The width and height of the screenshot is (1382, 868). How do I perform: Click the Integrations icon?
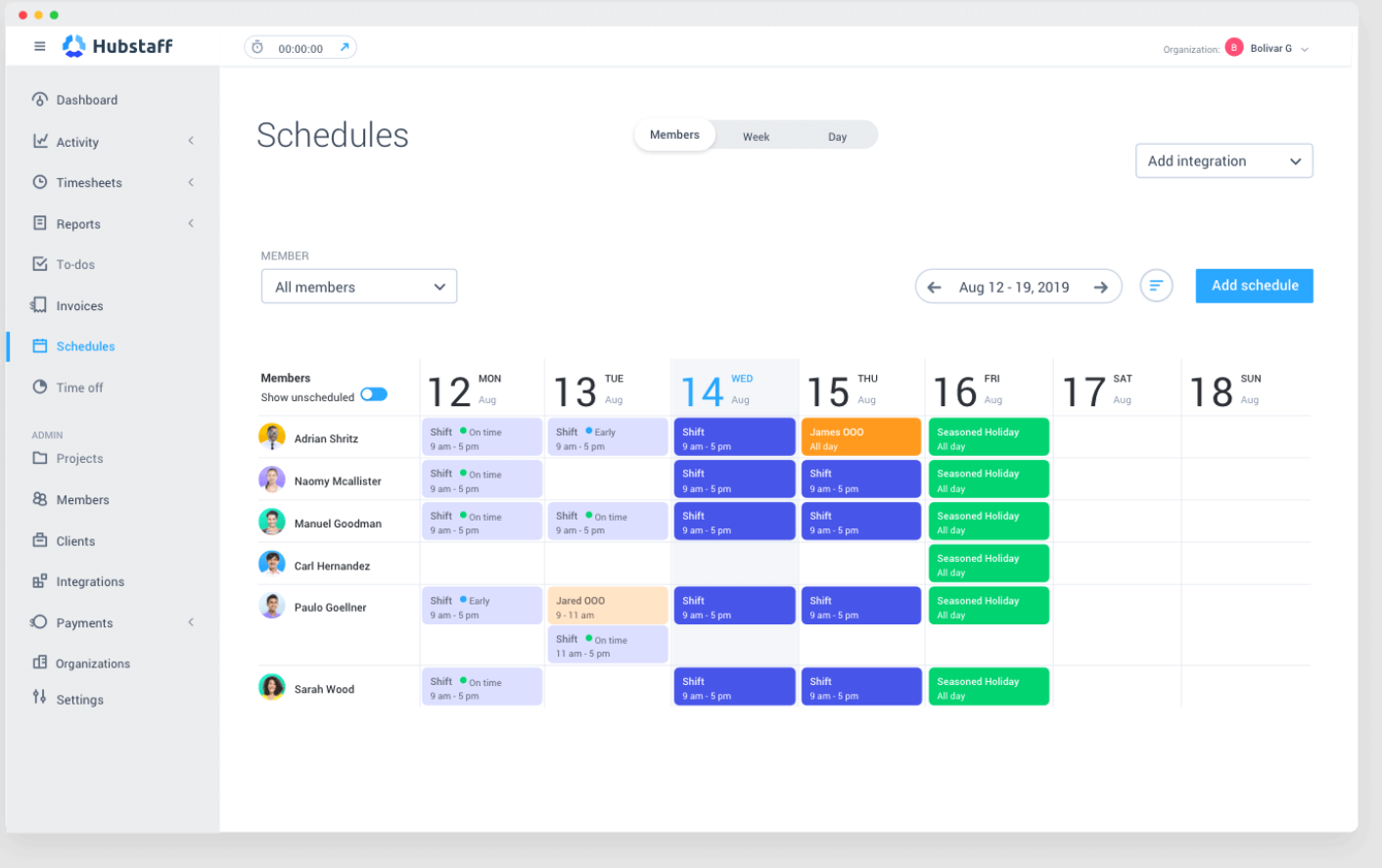coord(40,581)
